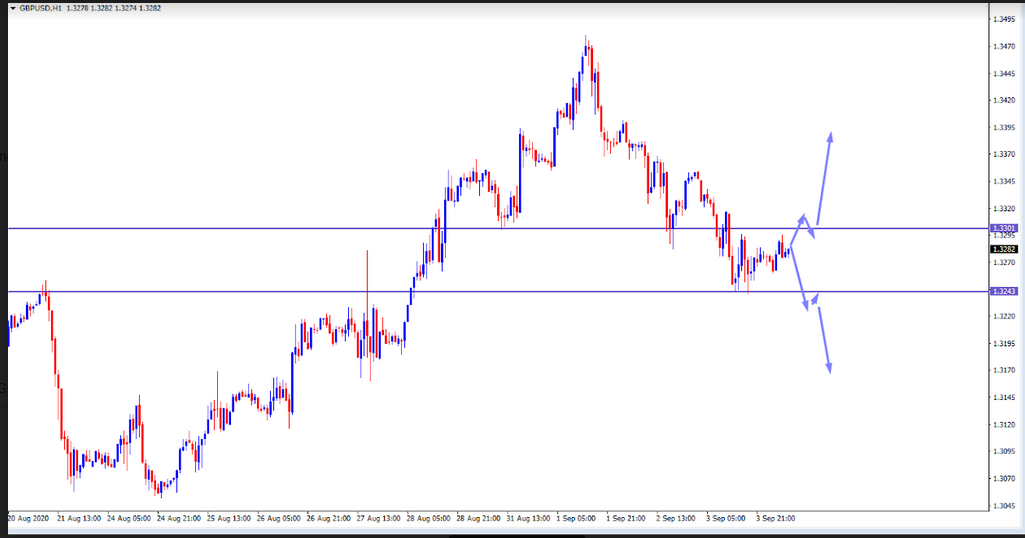Click the 1.3170 price axis label
This screenshot has width=1025, height=538.
pyautogui.click(x=1004, y=370)
